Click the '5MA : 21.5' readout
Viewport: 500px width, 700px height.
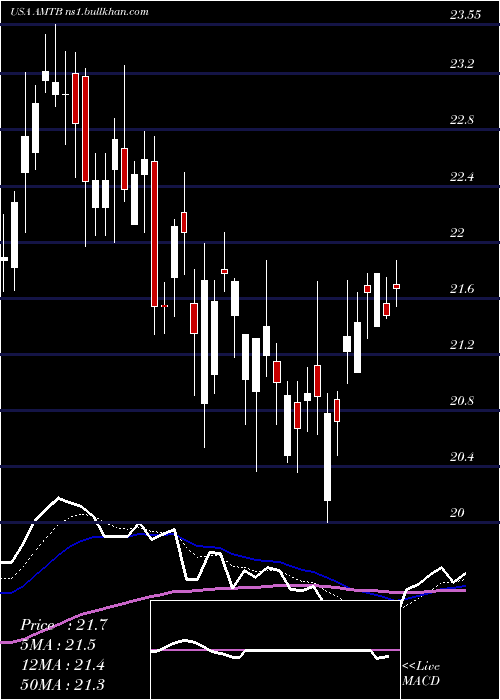[x=58, y=645]
